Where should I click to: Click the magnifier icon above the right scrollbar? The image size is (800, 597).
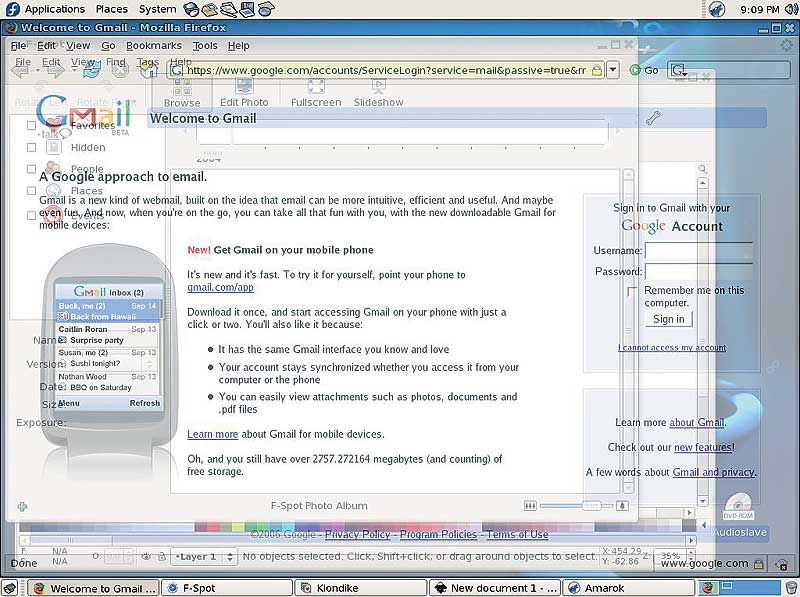(x=703, y=168)
